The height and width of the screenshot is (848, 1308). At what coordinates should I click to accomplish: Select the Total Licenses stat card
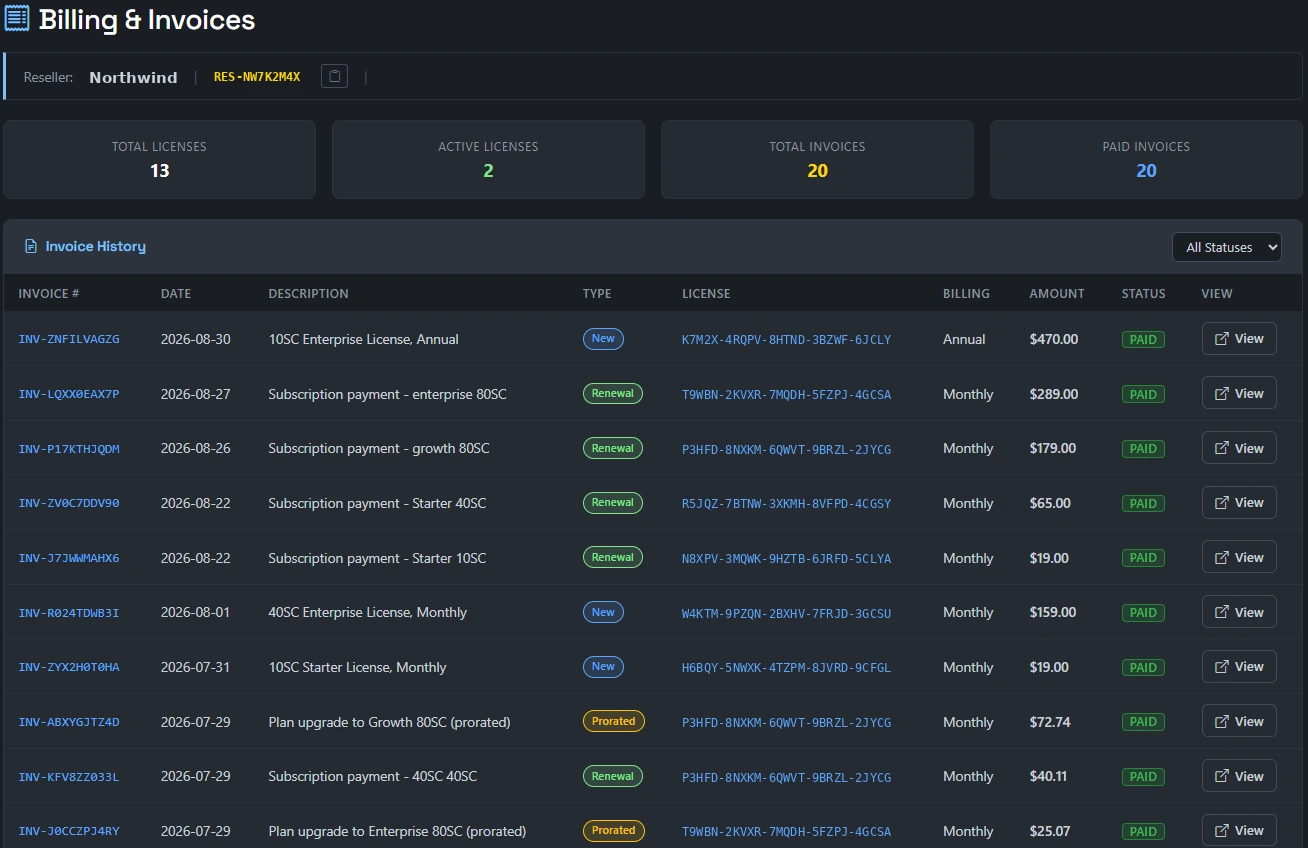click(159, 160)
